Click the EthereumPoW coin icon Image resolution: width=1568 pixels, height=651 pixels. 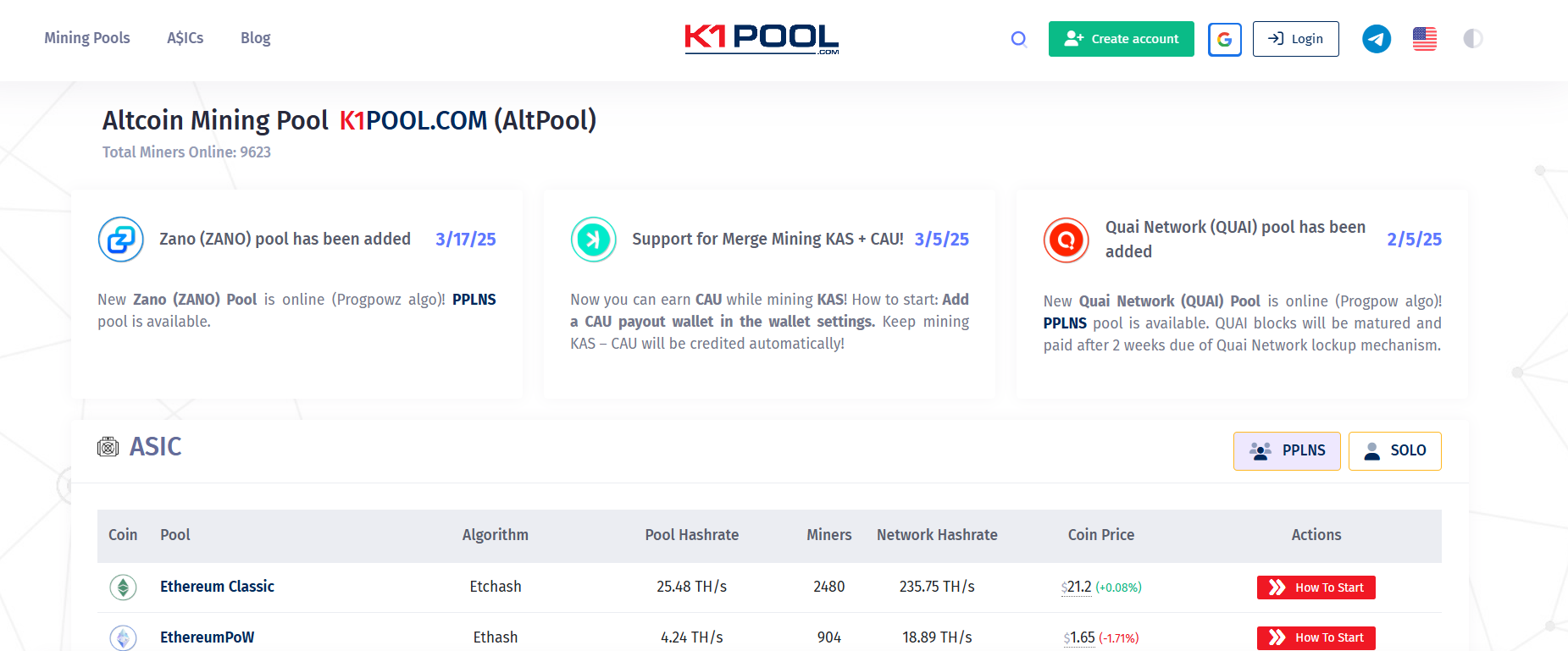(124, 637)
